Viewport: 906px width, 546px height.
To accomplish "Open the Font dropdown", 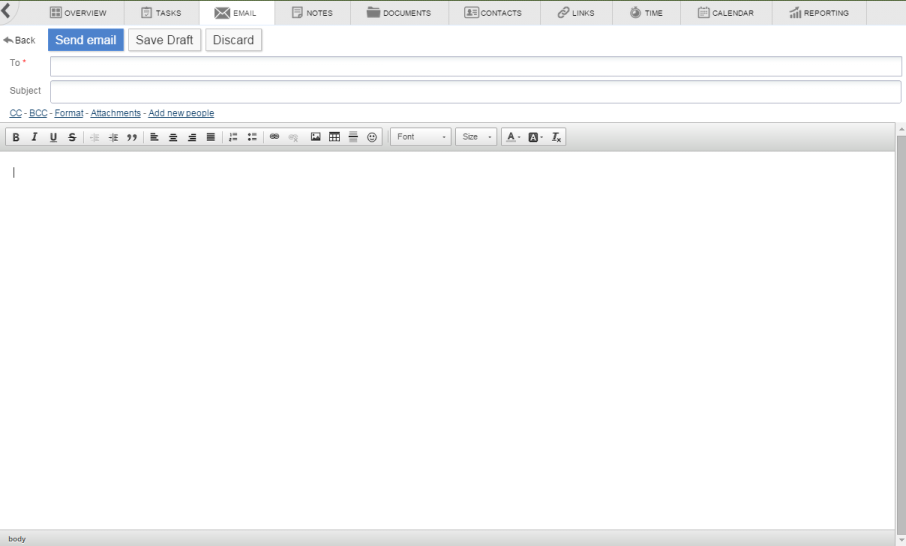I will click(x=421, y=137).
